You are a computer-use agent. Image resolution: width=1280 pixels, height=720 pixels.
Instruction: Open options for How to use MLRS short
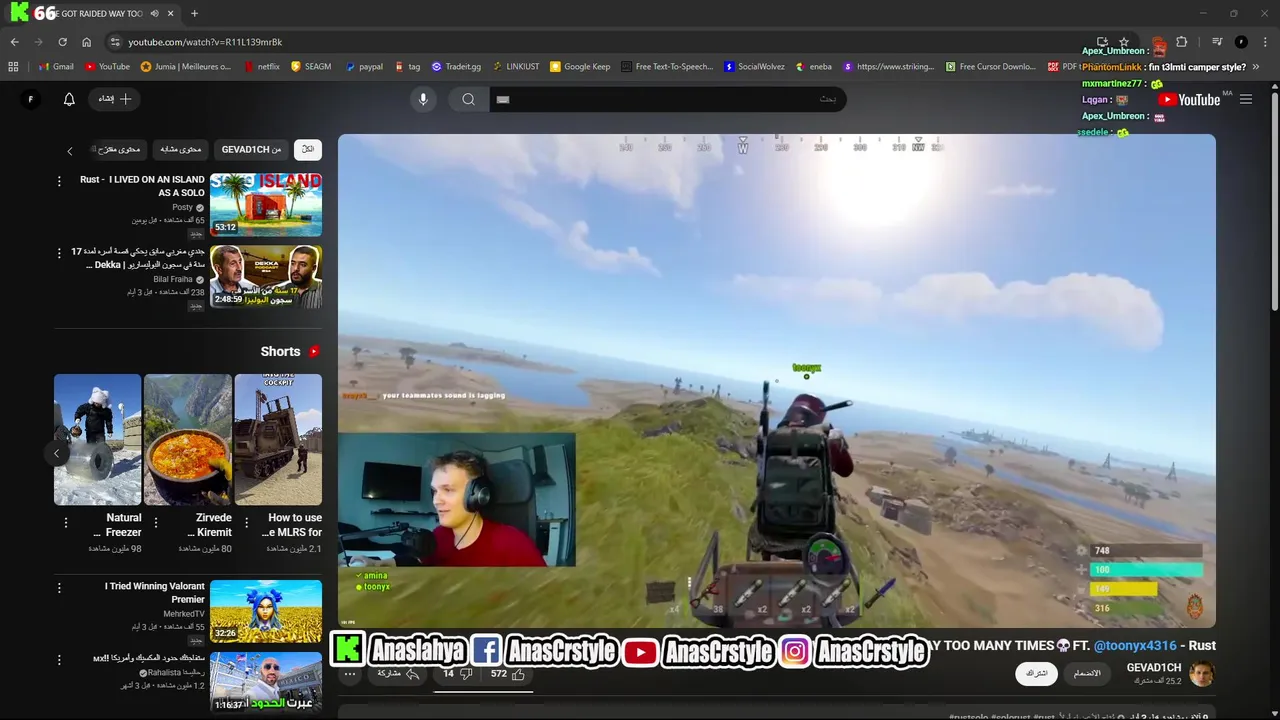tap(246, 523)
